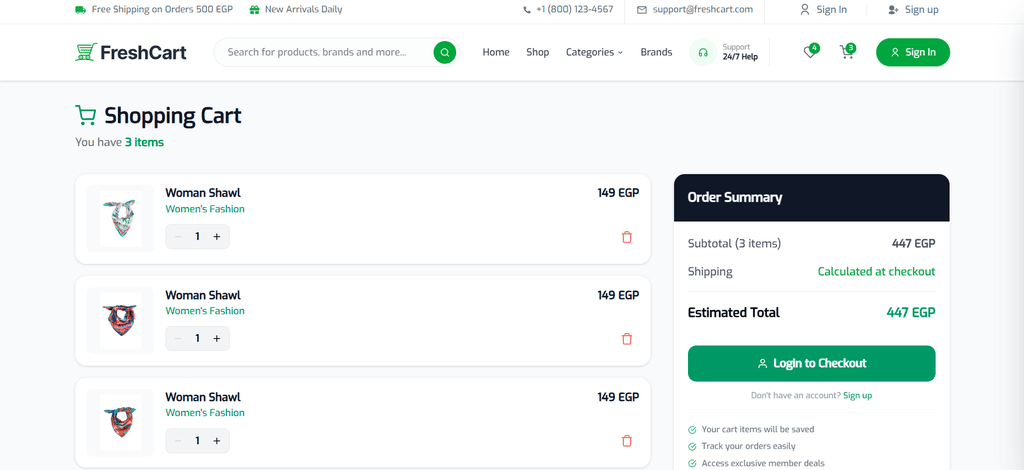Open the Home navigation link
The image size is (1024, 470).
point(496,52)
